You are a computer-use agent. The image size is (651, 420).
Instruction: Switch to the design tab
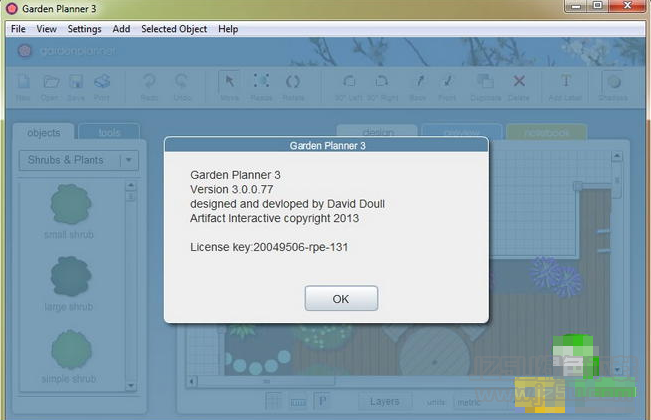coord(377,131)
